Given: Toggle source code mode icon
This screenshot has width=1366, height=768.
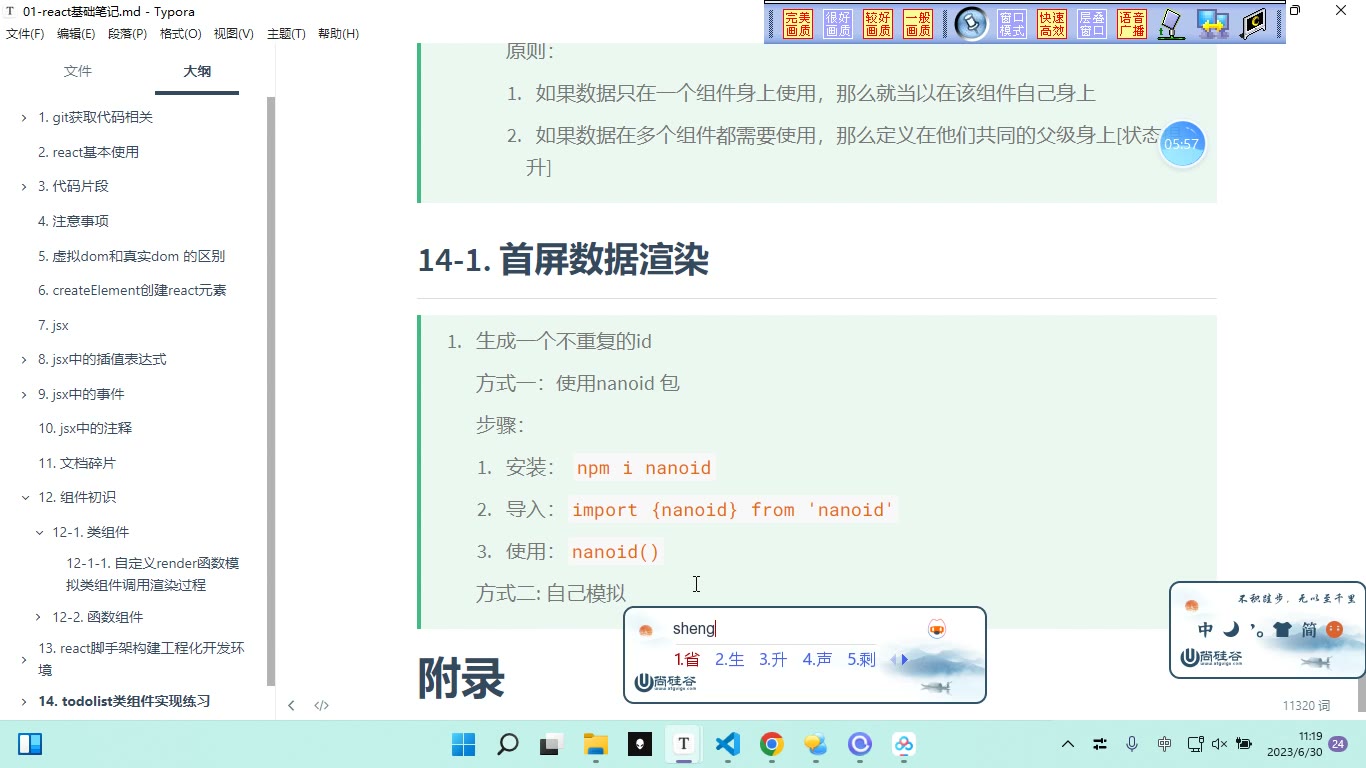Looking at the screenshot, I should (321, 705).
